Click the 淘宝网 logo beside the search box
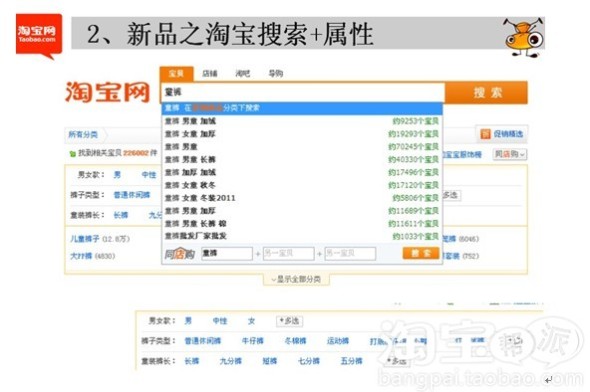The image size is (590, 392). click(x=108, y=92)
